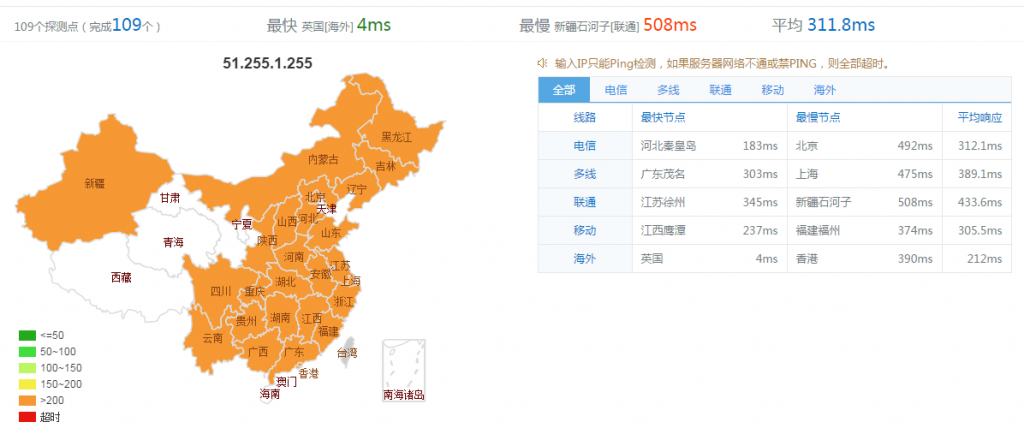Click the orange >200 legend swatch
The width and height of the screenshot is (1024, 428).
[27, 400]
